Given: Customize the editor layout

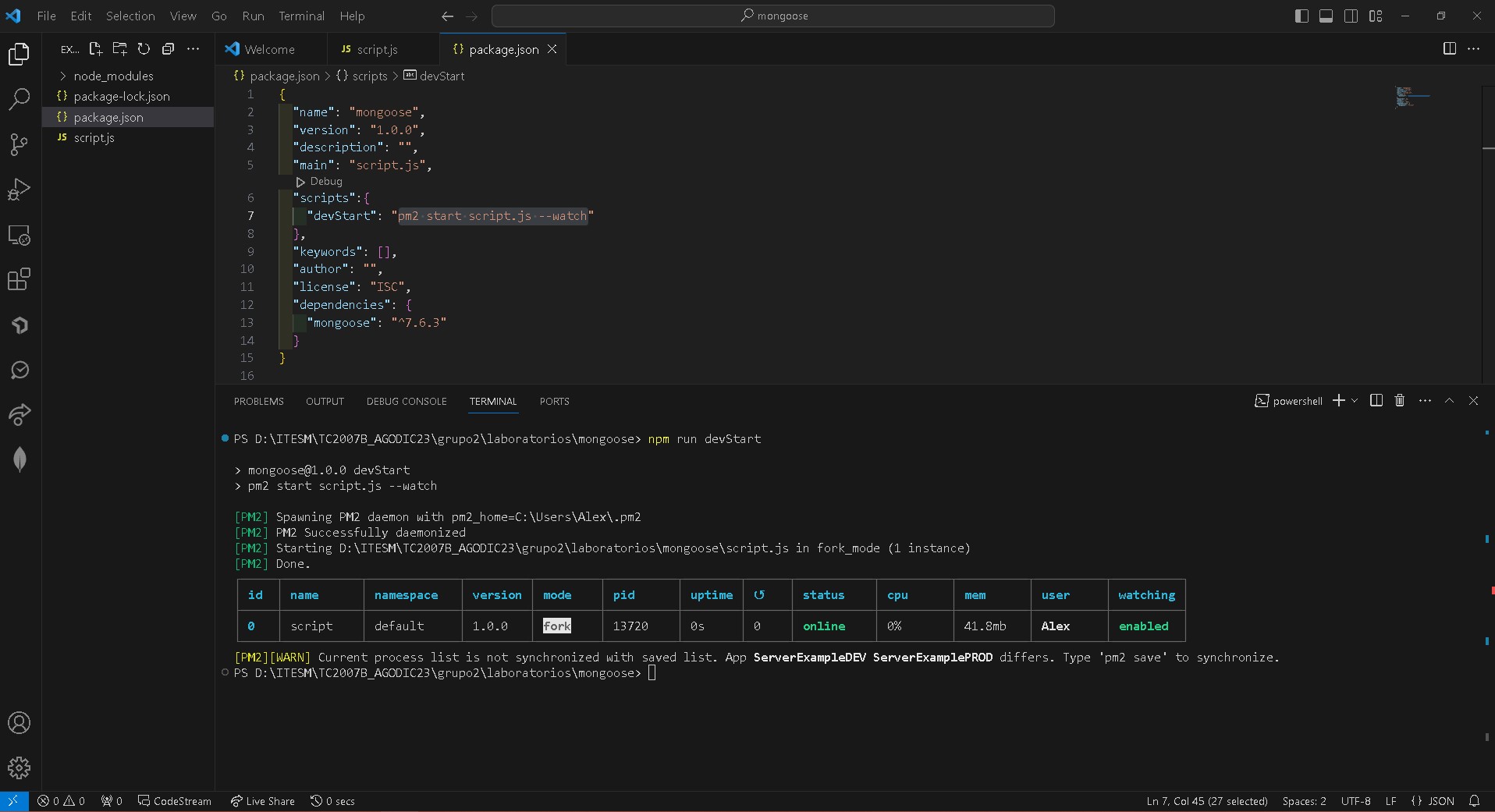Looking at the screenshot, I should point(1376,16).
